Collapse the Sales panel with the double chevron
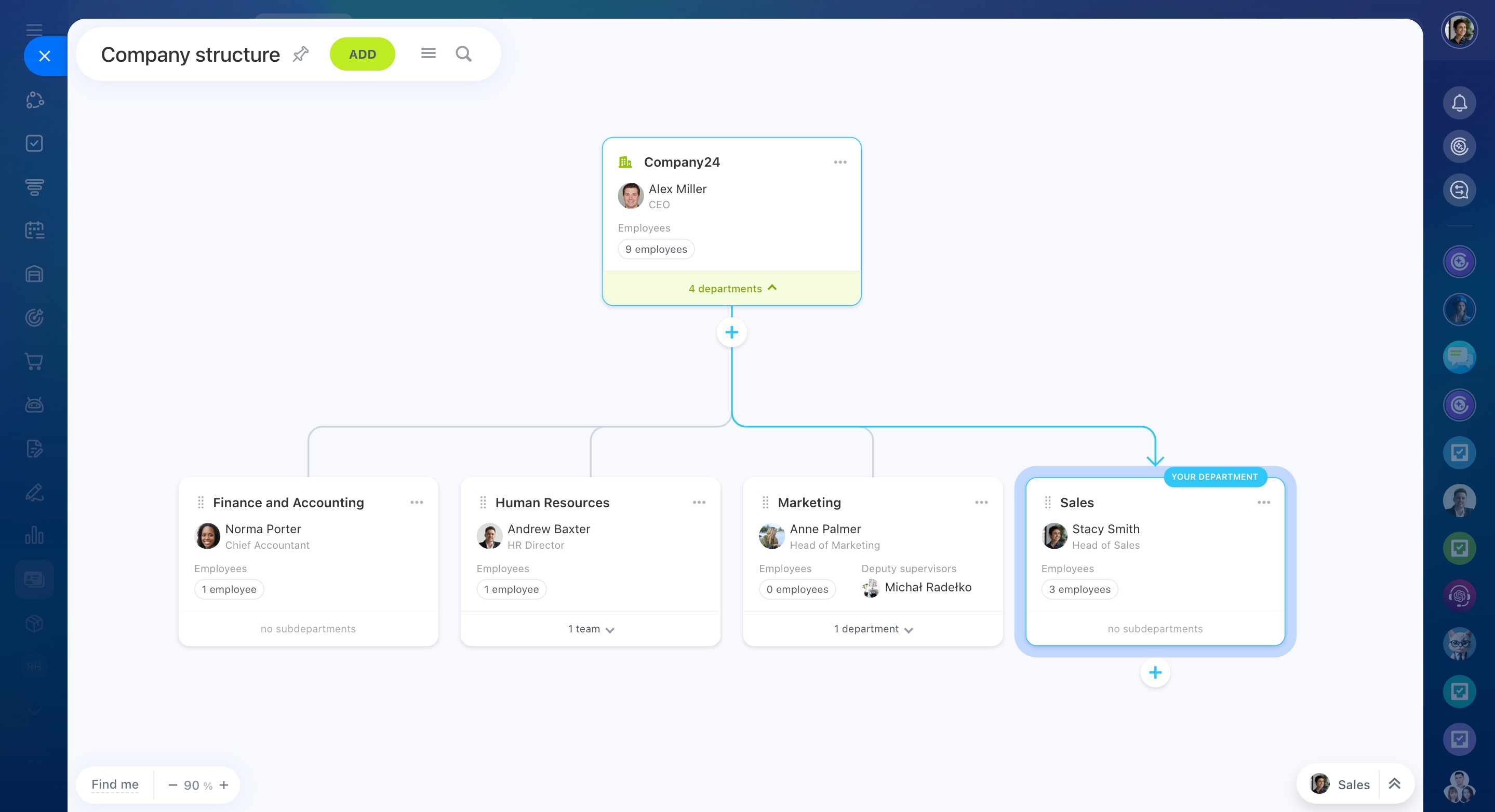 (1394, 784)
